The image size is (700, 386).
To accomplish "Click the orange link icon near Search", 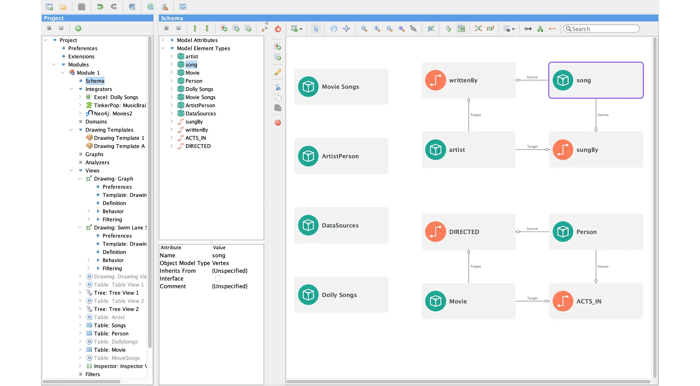I will [552, 29].
